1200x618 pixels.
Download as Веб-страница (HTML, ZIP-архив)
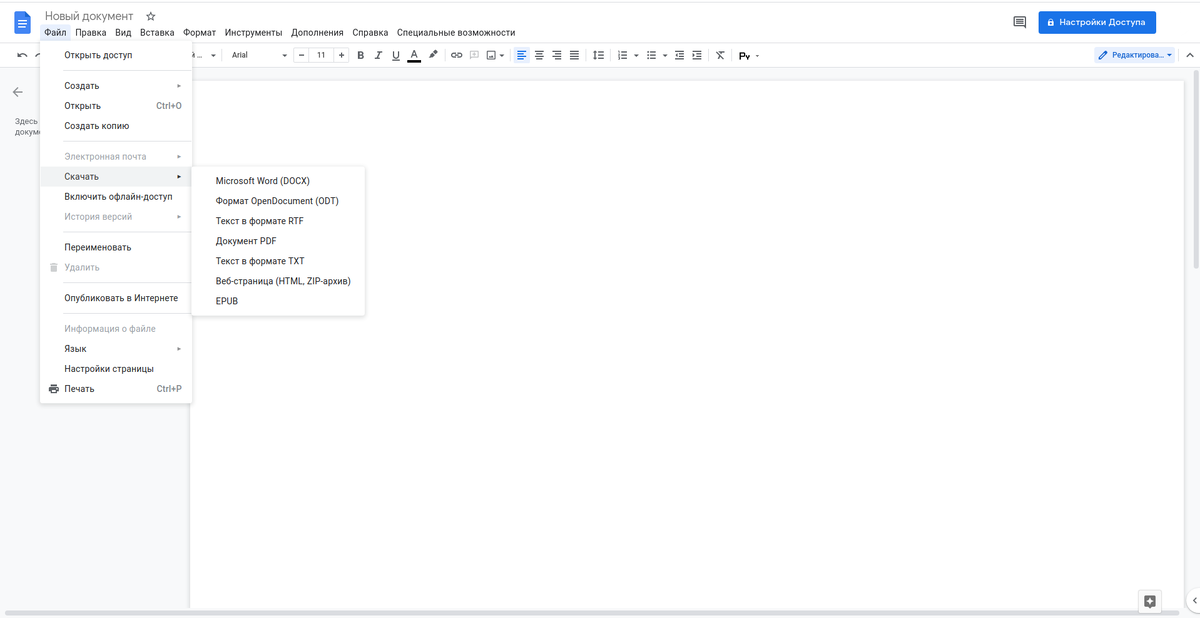[x=278, y=281]
